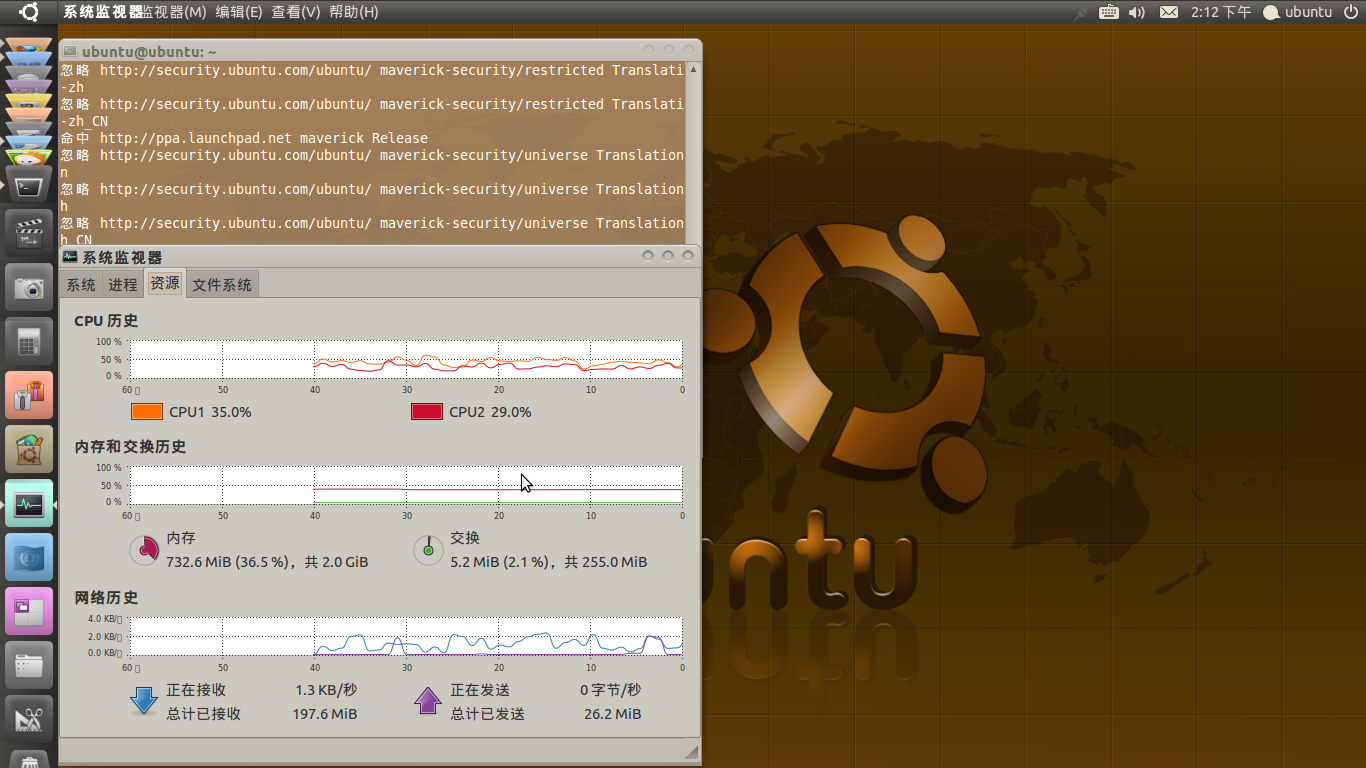Image resolution: width=1366 pixels, height=768 pixels.
Task: Click the 1.3 KB/秒 receiving rate
Action: (326, 690)
